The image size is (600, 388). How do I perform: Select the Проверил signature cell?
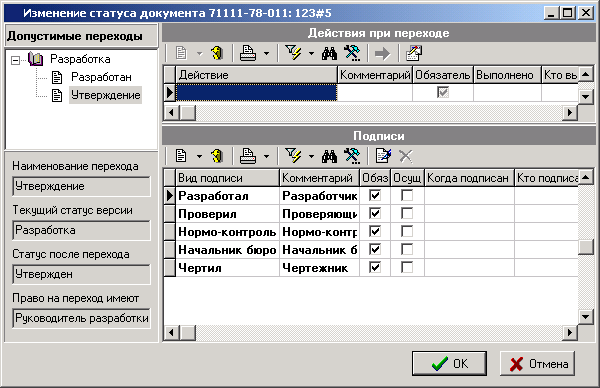227,214
